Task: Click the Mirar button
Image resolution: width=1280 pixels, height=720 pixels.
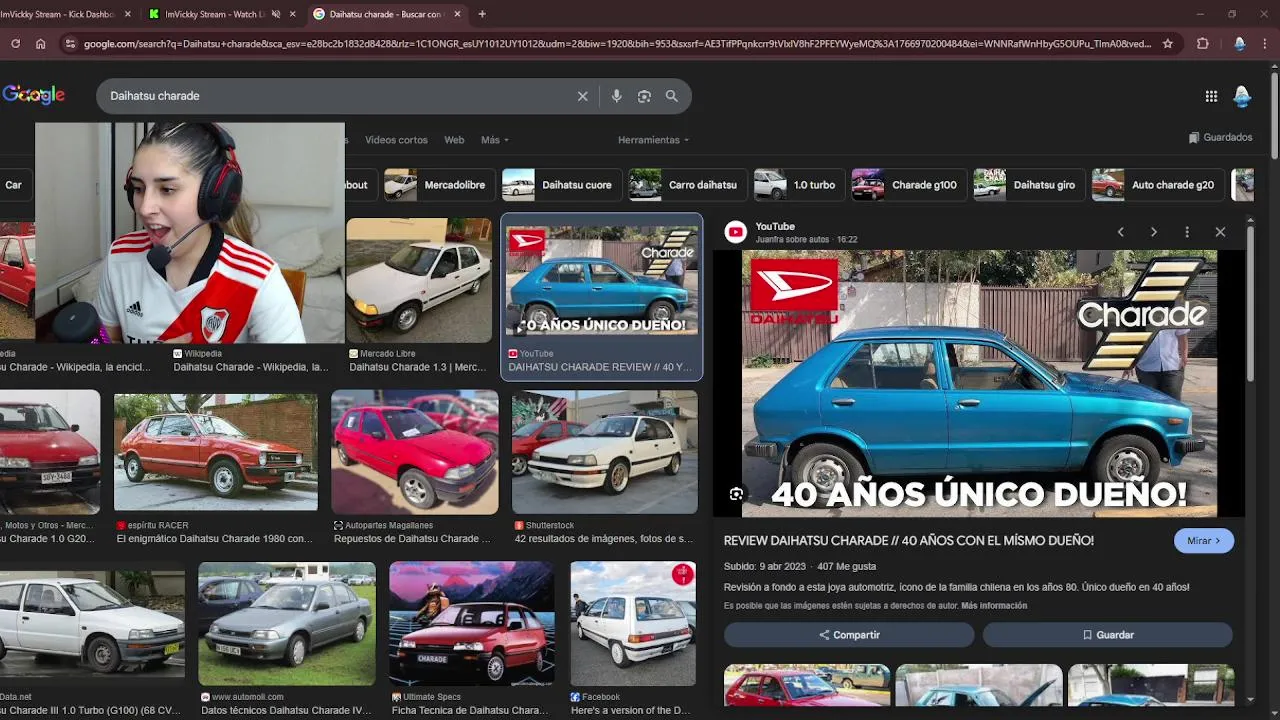Action: point(1204,541)
